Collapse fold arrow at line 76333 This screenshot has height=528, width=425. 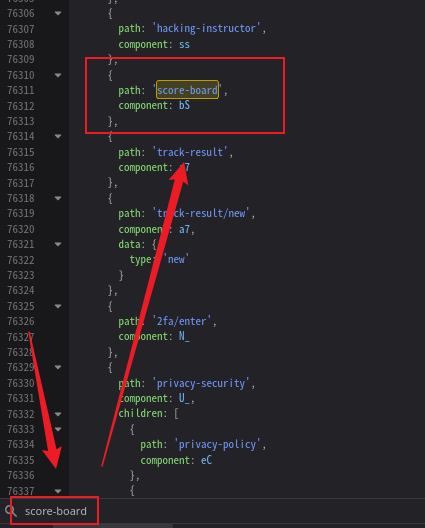(x=58, y=429)
